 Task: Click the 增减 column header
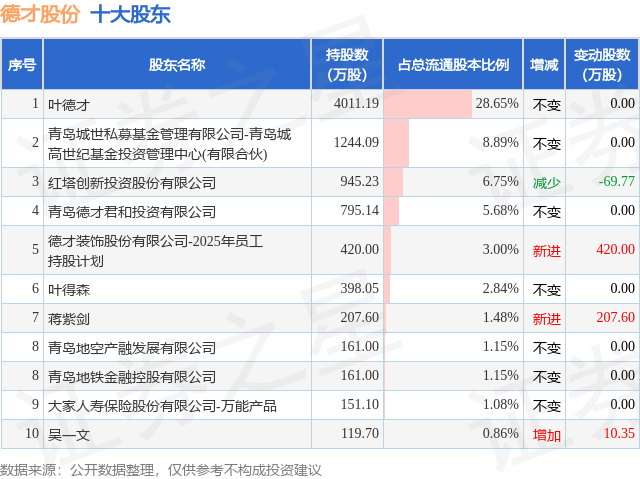coord(544,64)
